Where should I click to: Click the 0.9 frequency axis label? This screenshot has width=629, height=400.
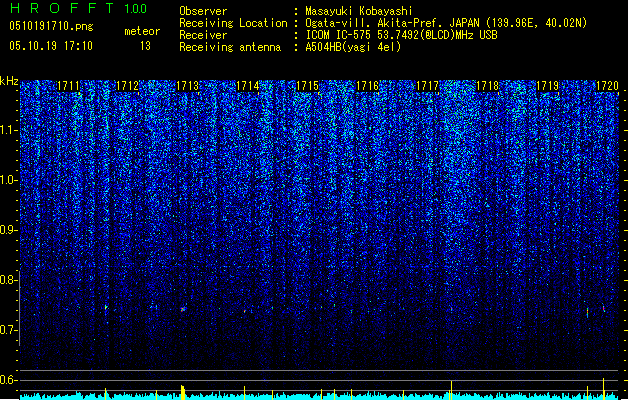8,230
